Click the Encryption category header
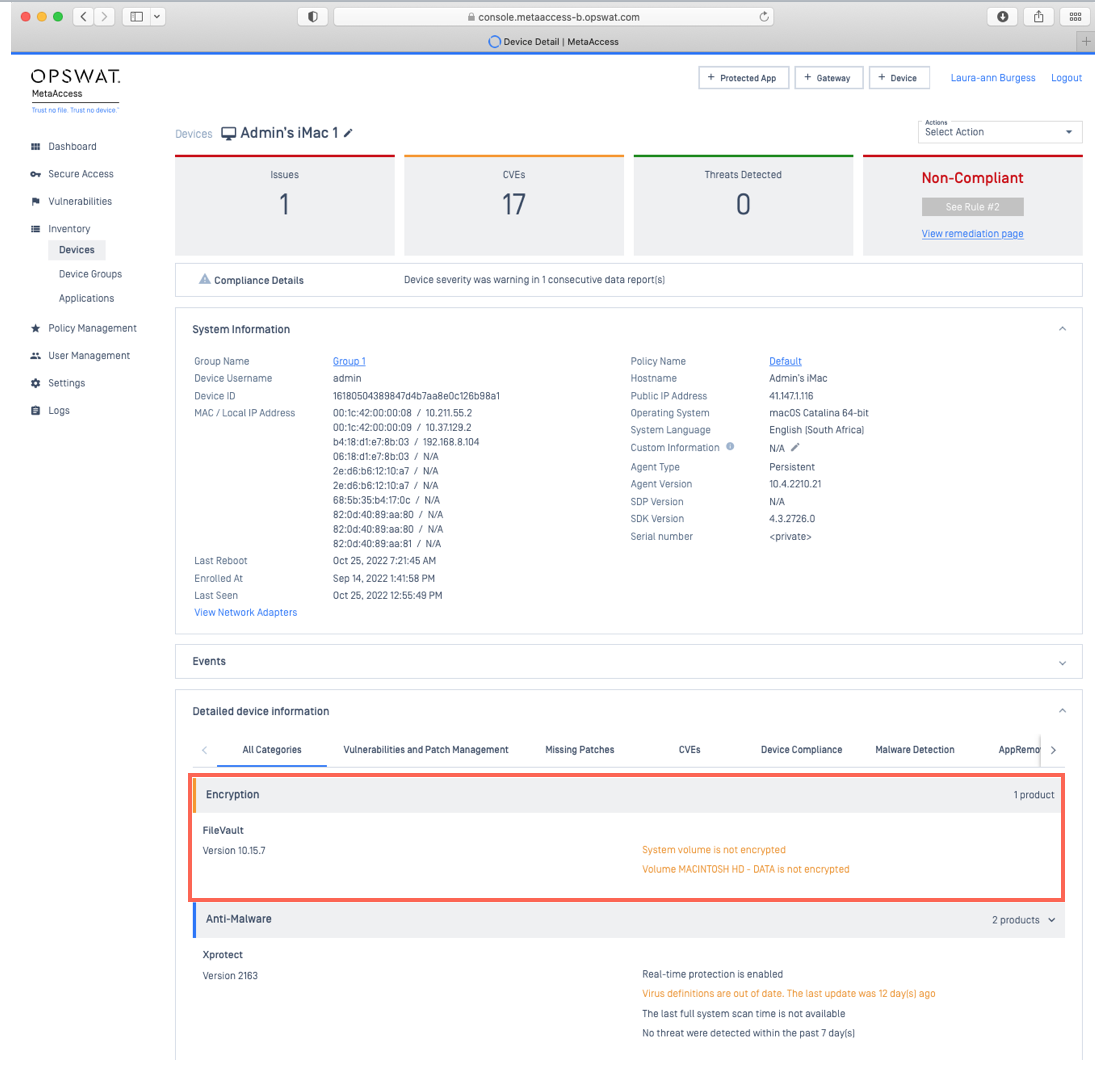 [x=628, y=795]
